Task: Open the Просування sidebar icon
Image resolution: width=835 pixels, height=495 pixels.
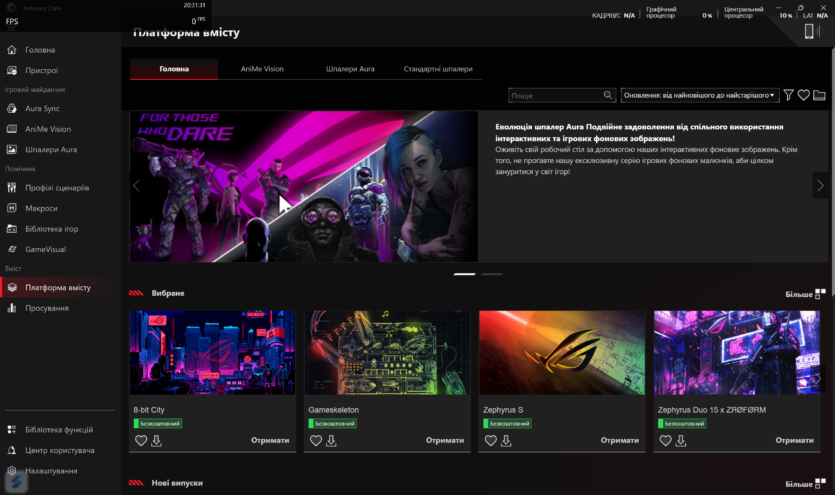Action: point(12,308)
